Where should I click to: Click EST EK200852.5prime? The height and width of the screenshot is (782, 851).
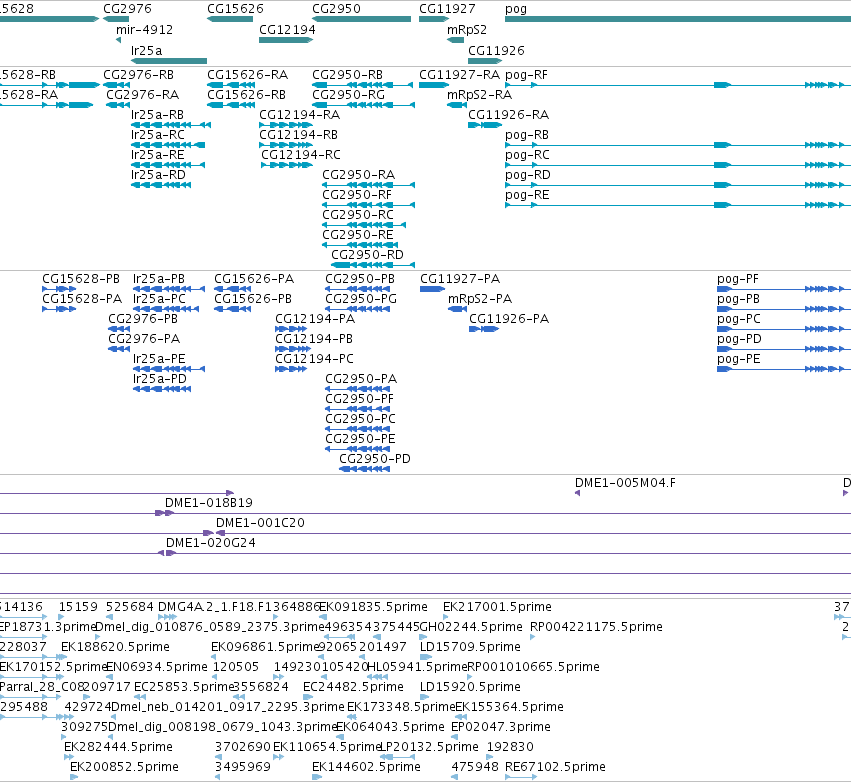tap(124, 767)
